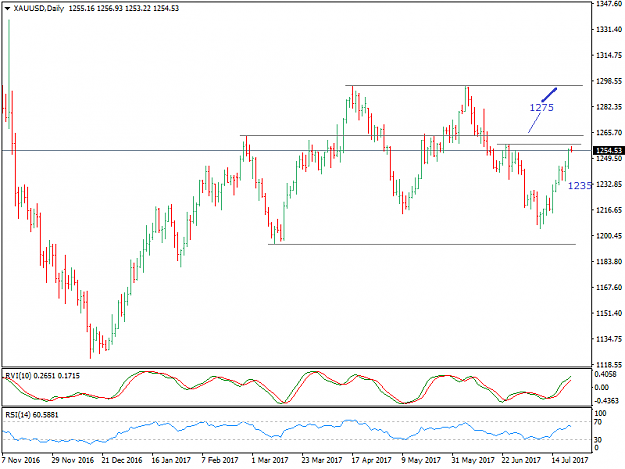Viewport: 625px width, 469px height.
Task: Click the 7 Feb 2017 date label
Action: 220,460
